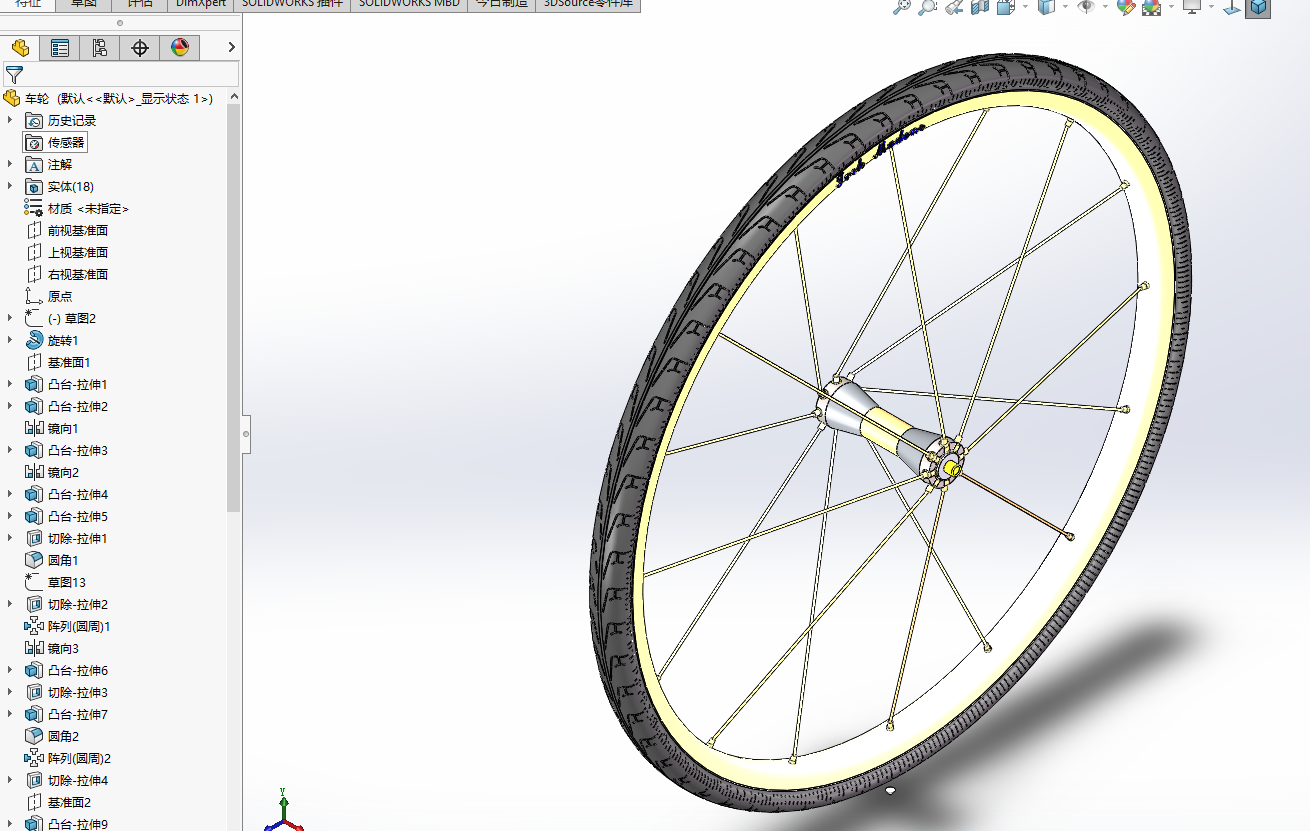Open the DisplayManager color ball tab
1310x831 pixels.
coord(180,47)
